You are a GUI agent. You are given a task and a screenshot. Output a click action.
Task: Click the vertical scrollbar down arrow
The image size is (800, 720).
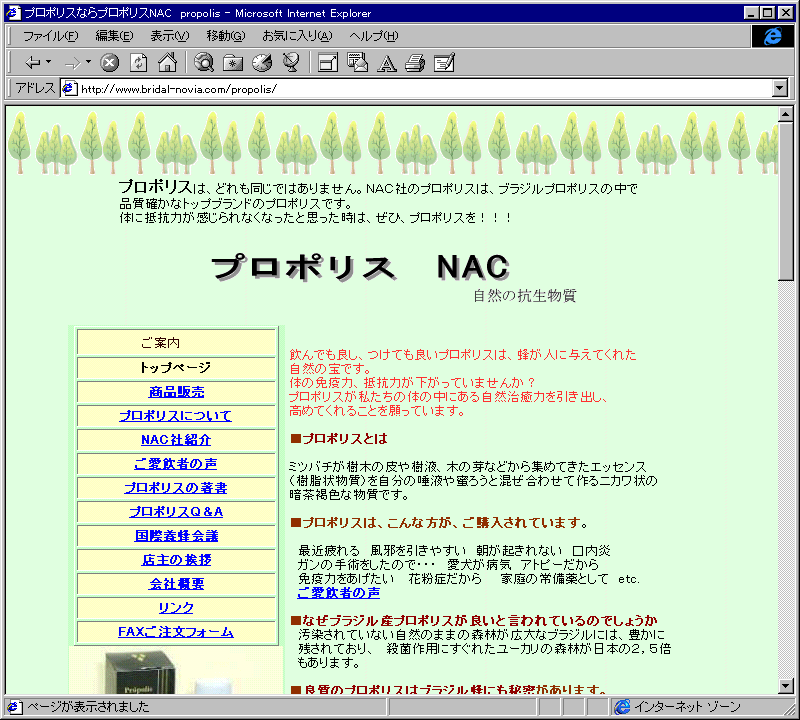(786, 686)
